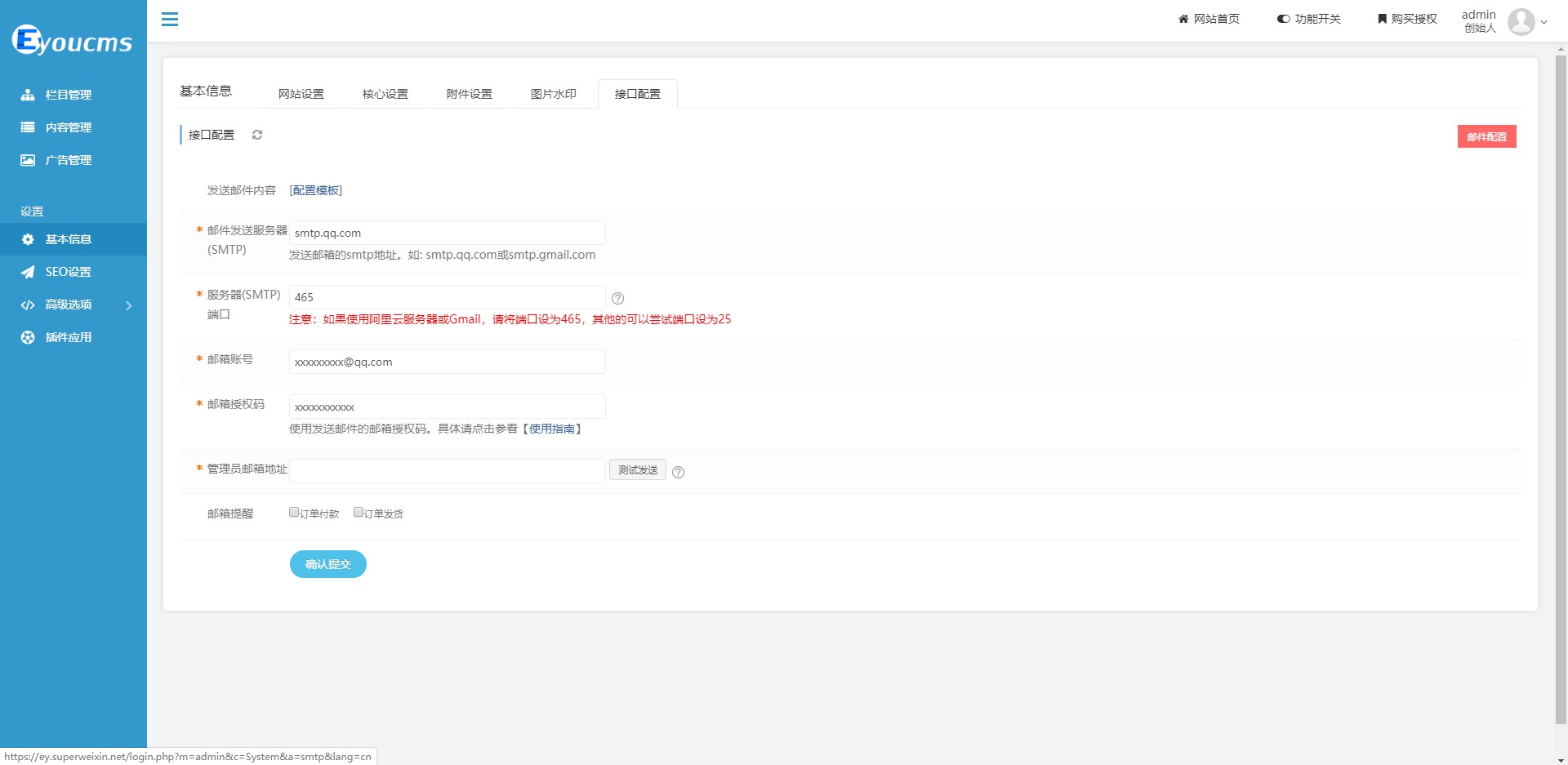Enable the 订单发货 checkbox
The image size is (1568, 765).
(x=359, y=513)
